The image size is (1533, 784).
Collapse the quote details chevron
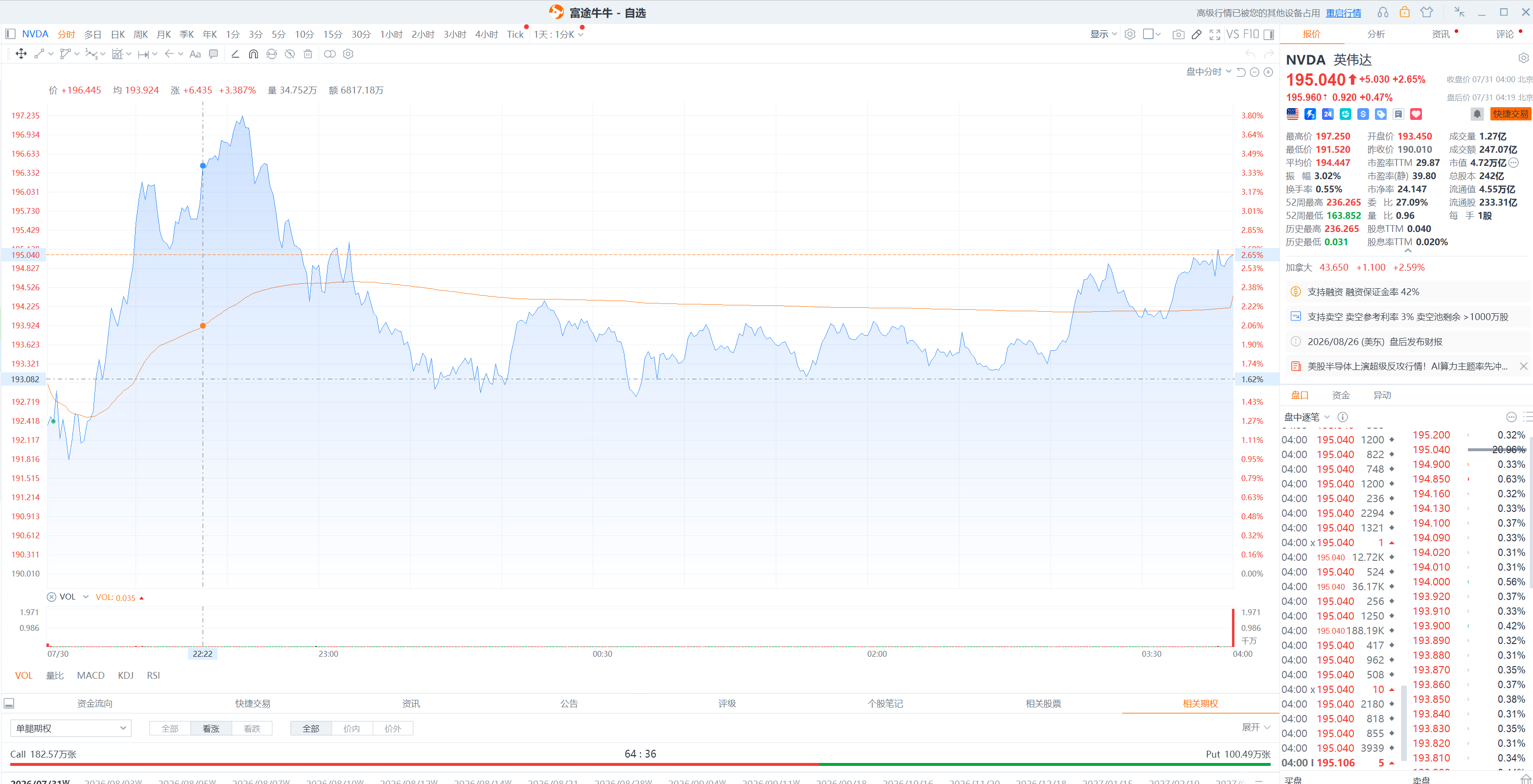(x=1408, y=251)
